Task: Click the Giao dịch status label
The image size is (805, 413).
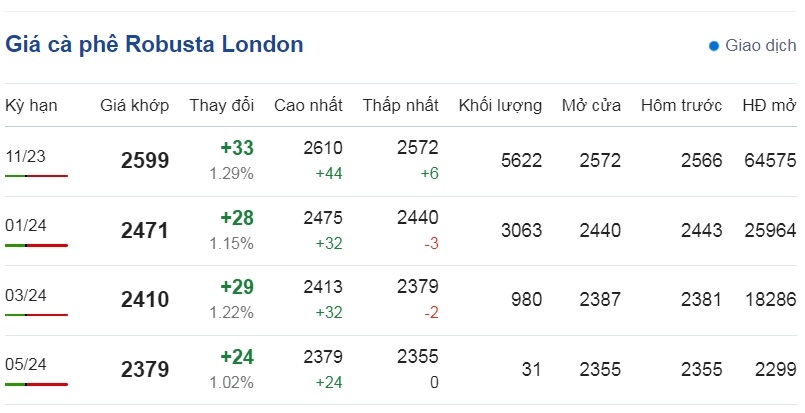Action: (x=760, y=46)
